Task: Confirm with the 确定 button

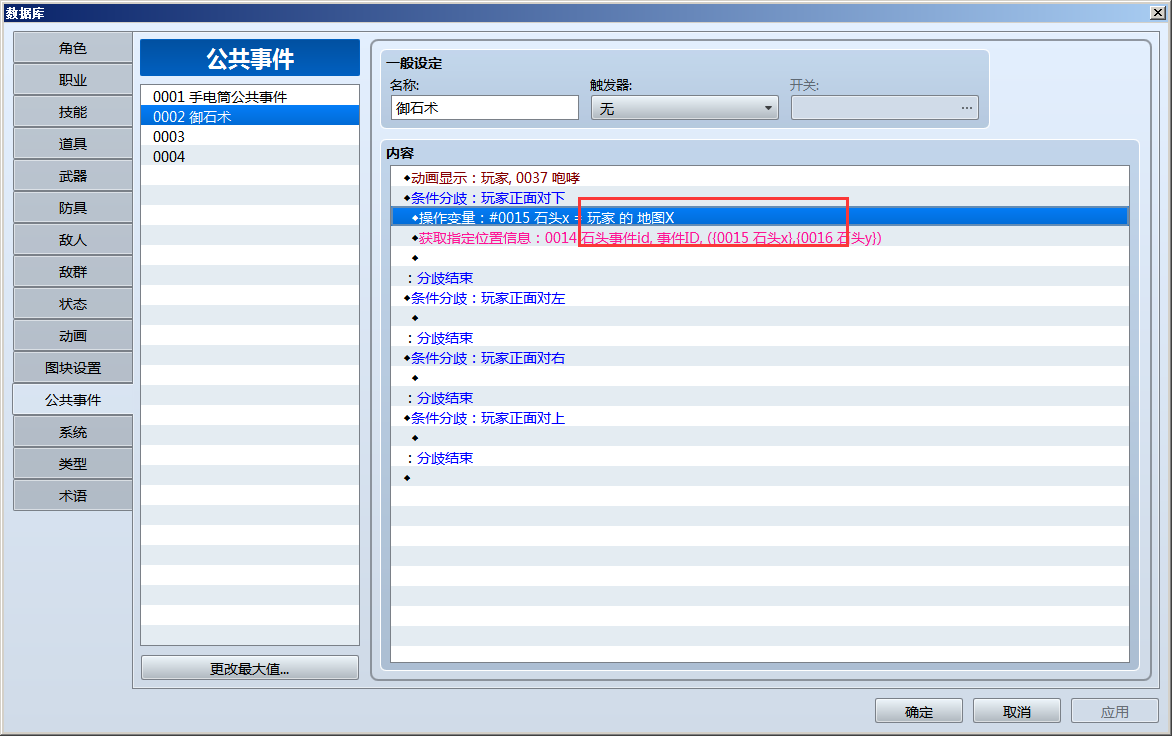Action: [919, 711]
